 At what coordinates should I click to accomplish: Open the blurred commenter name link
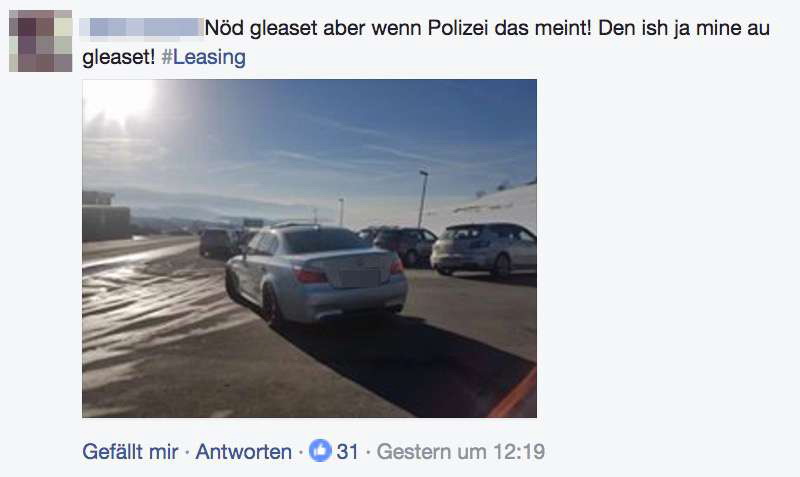pos(141,28)
